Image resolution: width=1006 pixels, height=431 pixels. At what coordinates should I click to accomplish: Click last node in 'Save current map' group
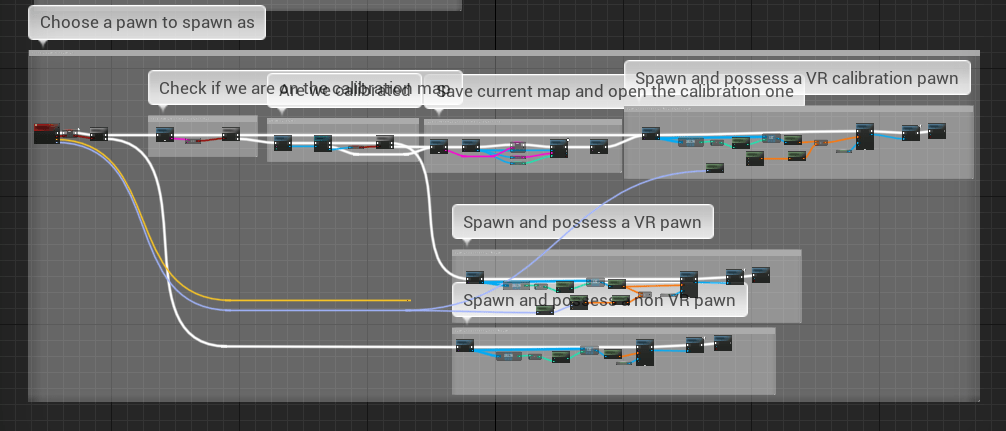pyautogui.click(x=598, y=146)
